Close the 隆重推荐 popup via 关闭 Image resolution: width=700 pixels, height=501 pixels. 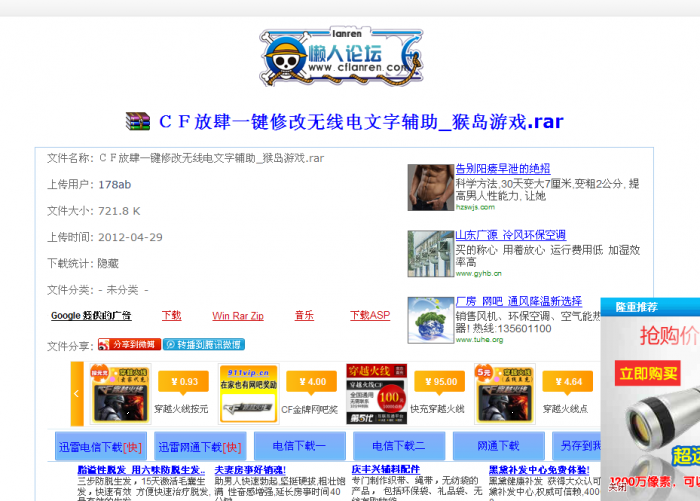coord(618,488)
